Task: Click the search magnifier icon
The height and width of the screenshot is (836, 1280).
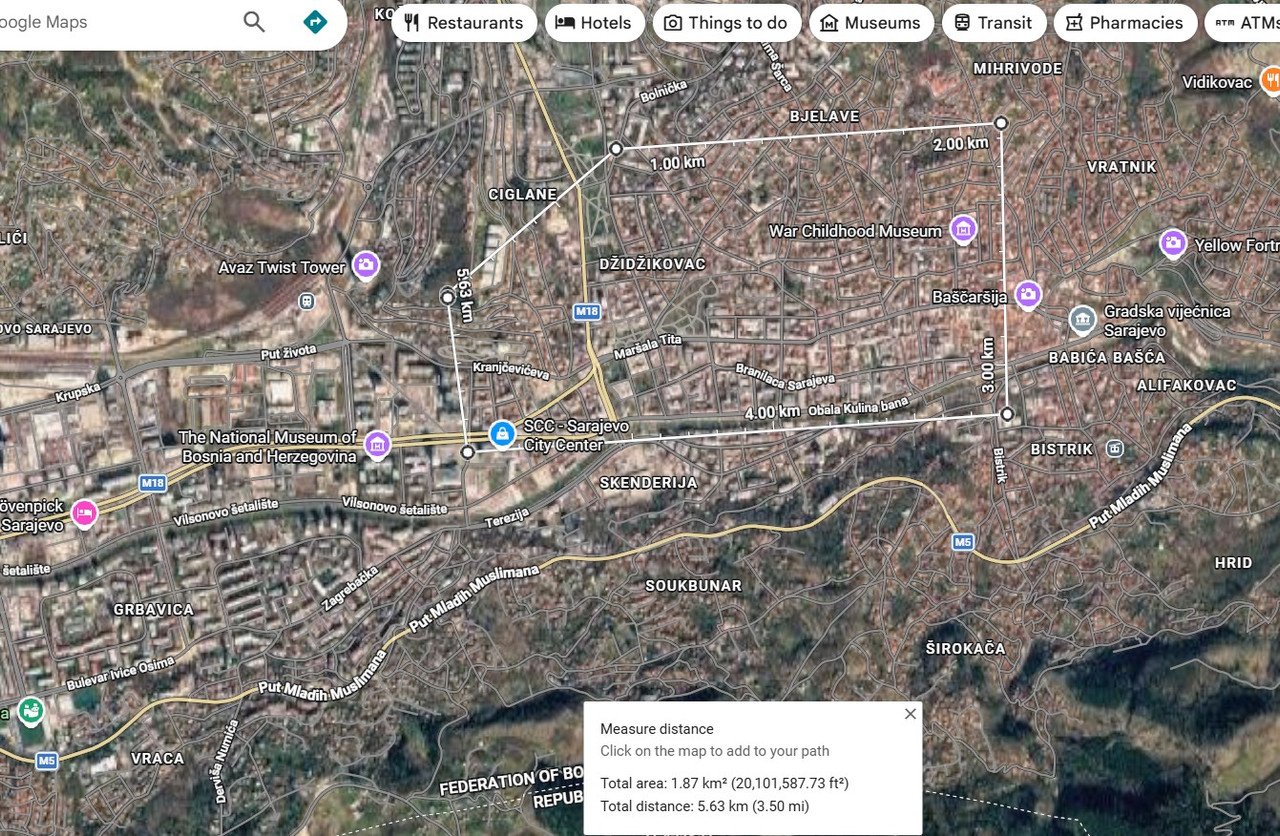Action: [254, 22]
